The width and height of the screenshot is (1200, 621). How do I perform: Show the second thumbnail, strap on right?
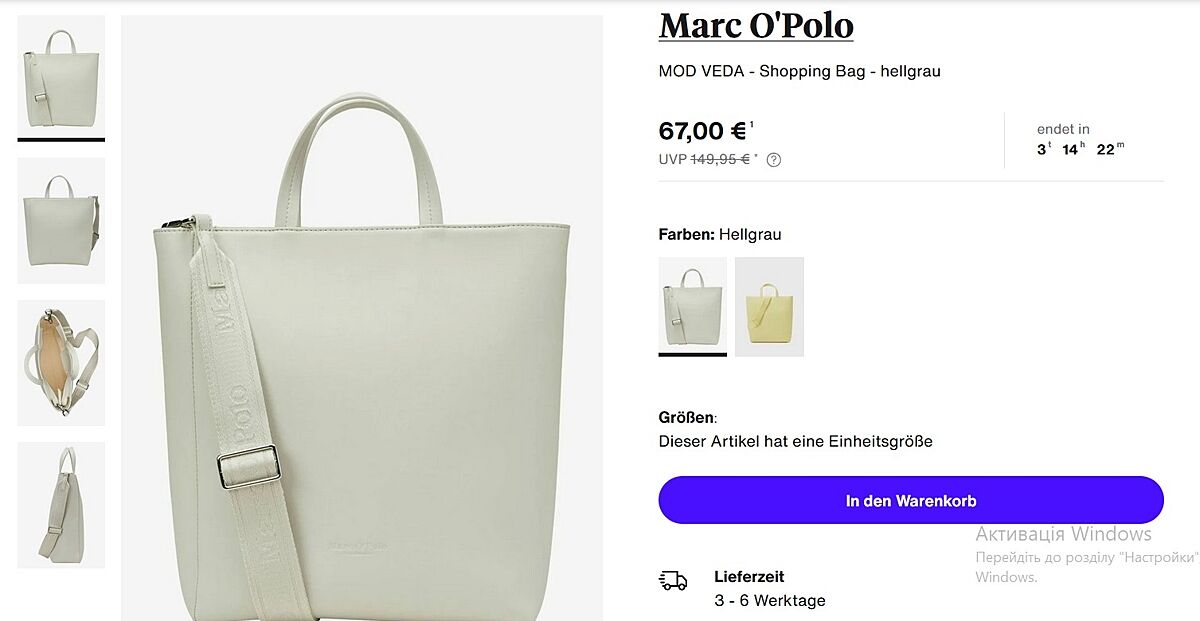tap(61, 220)
